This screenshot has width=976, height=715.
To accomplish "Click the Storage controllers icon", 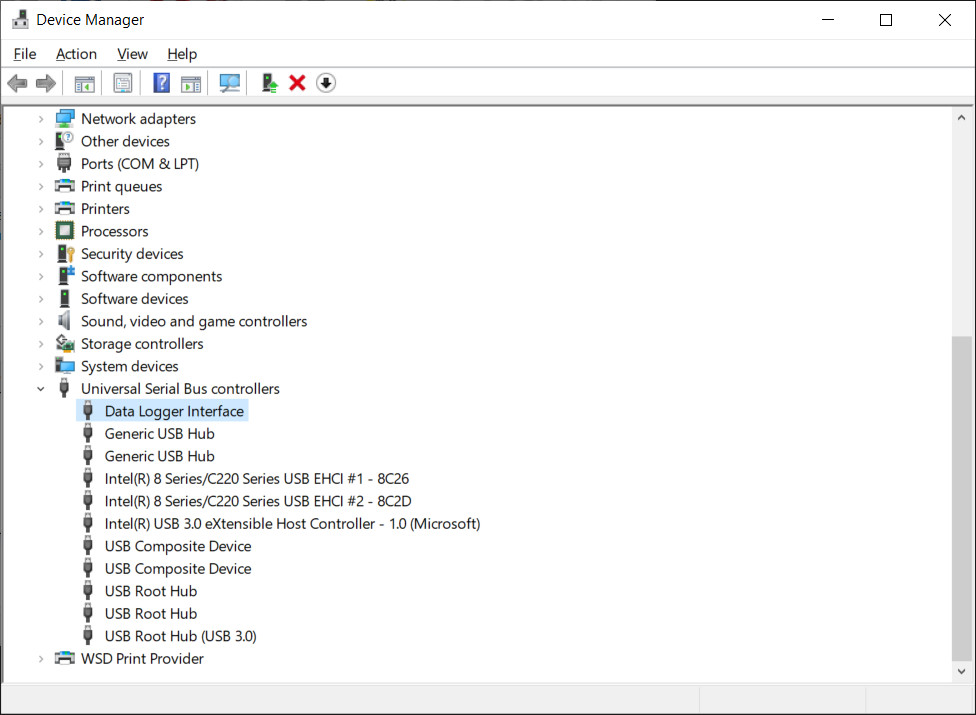I will [65, 343].
